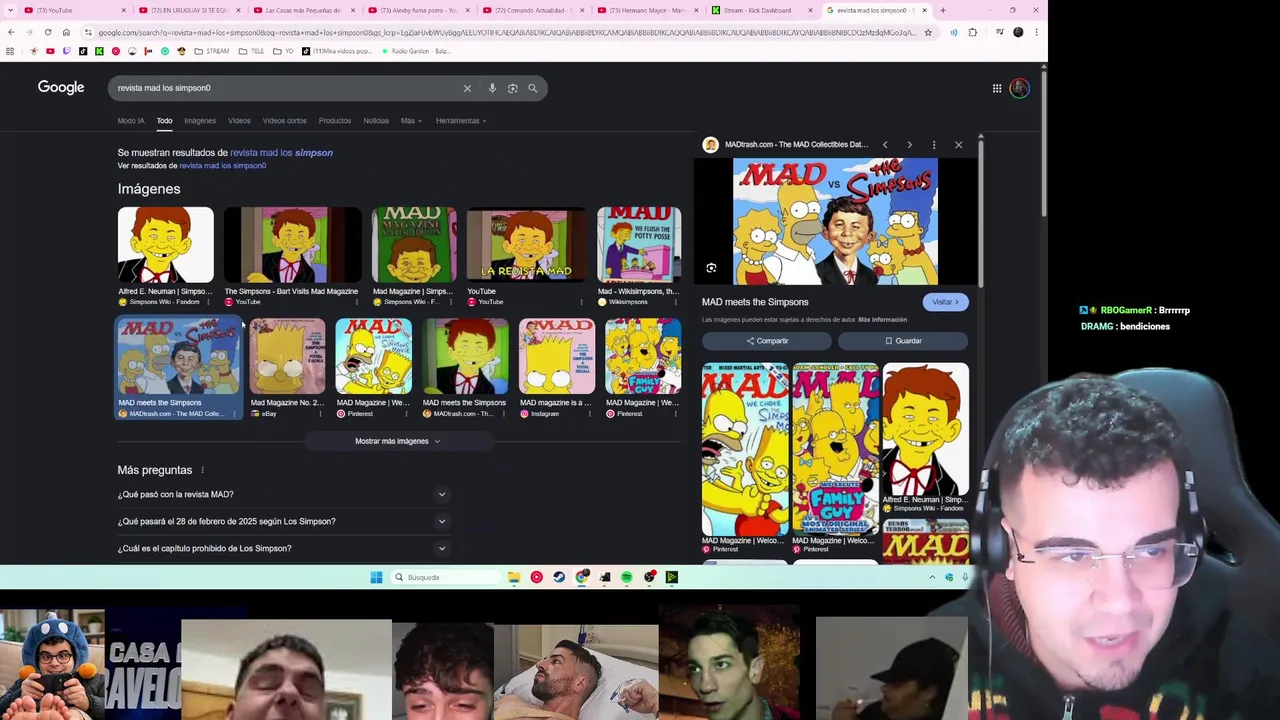Click the magnifier search submit icon
The image size is (1280, 720).
(533, 88)
